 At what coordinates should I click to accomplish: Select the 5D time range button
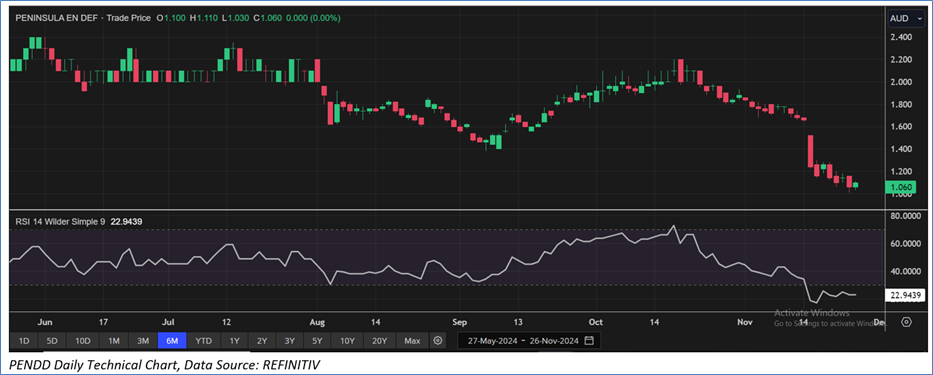click(52, 341)
